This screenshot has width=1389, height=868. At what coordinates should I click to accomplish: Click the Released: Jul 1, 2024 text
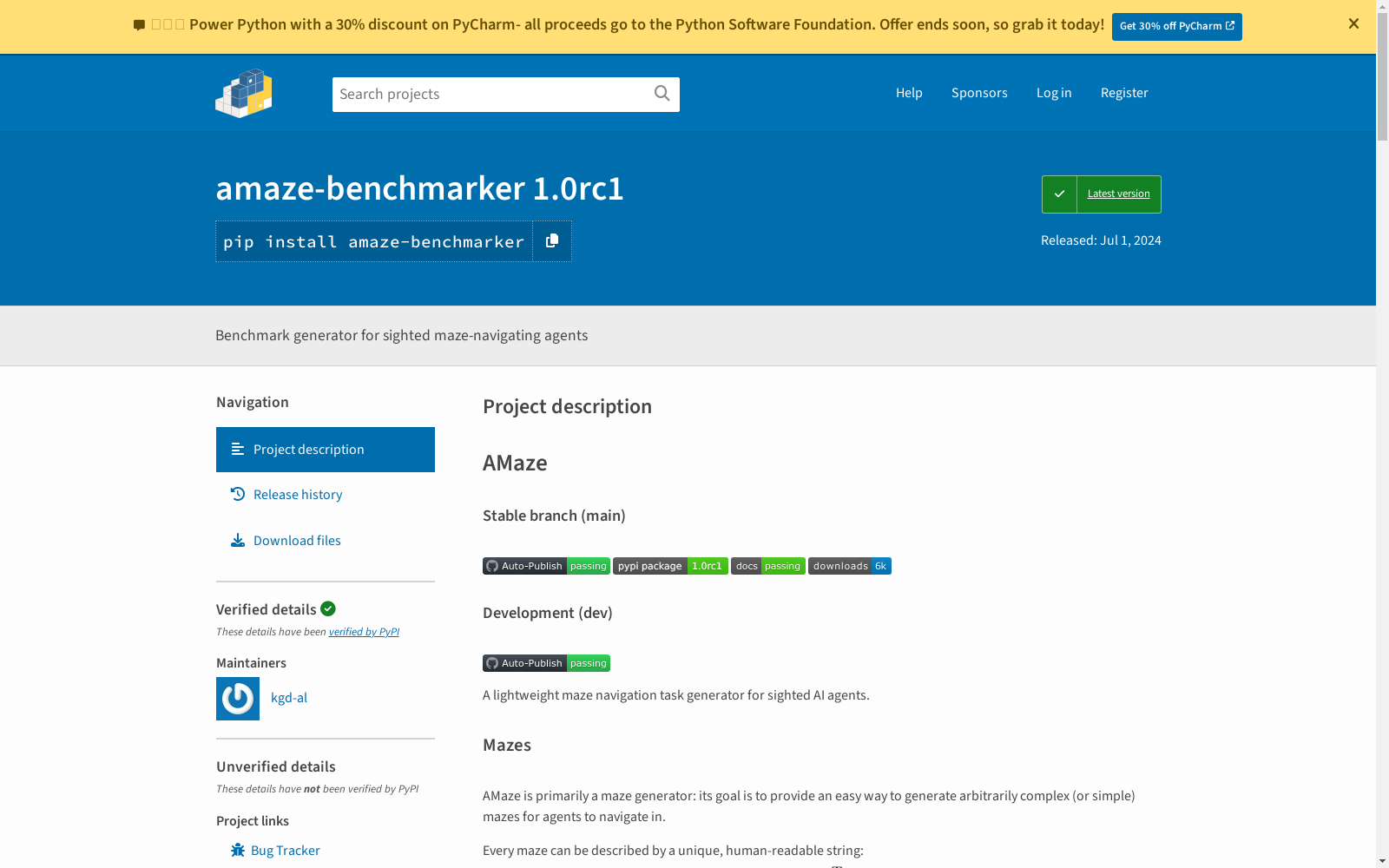1101,240
